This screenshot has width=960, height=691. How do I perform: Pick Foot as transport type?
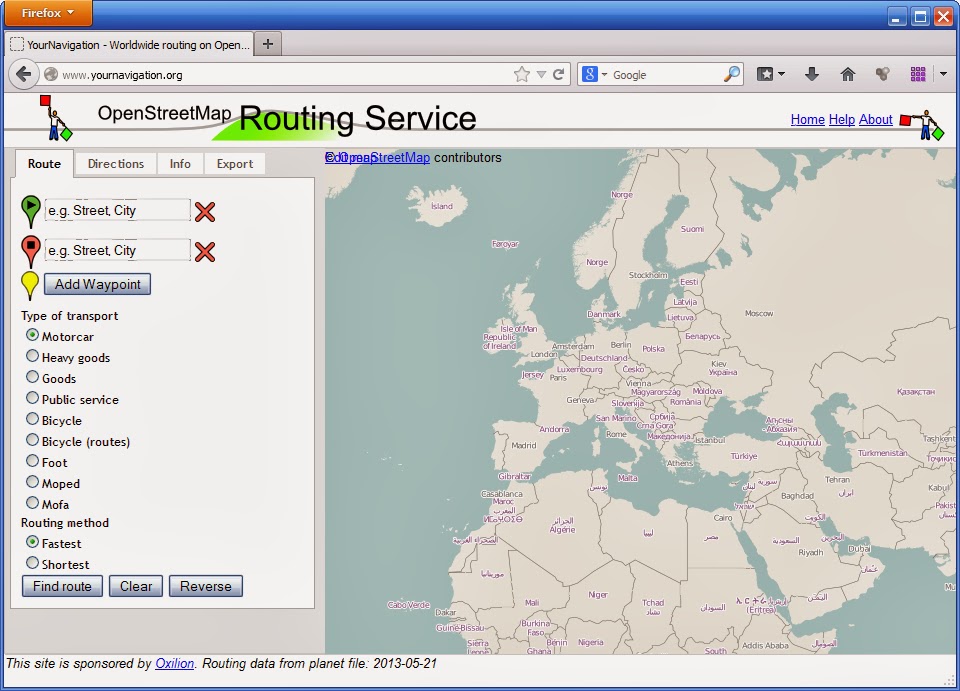point(32,460)
